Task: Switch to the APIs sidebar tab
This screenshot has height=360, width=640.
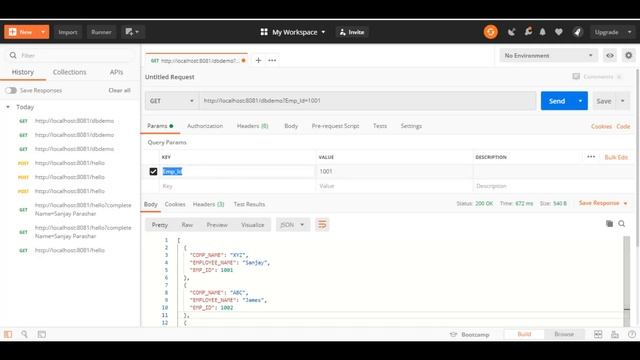Action: point(116,72)
